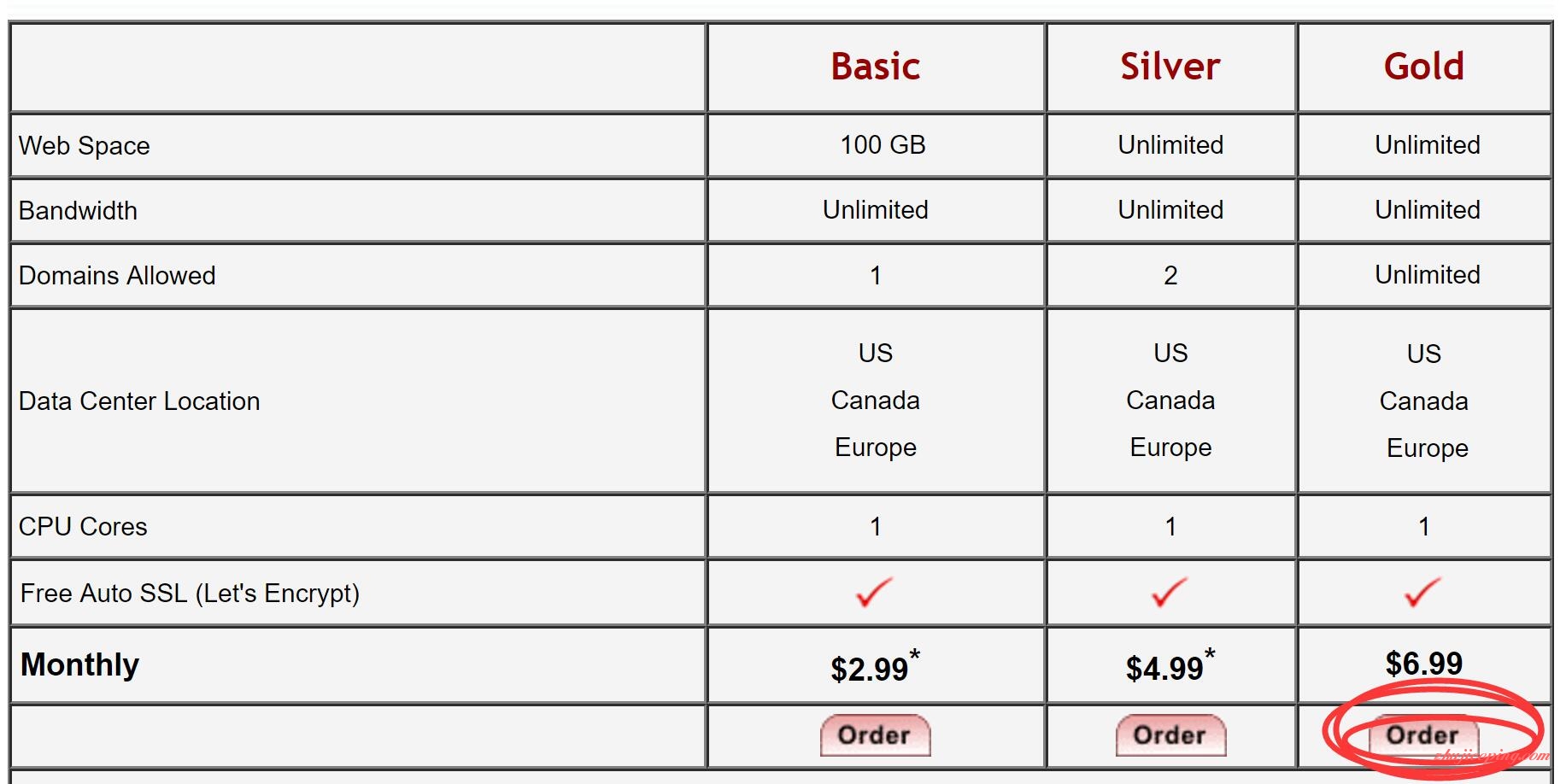Click the 100 GB Basic web space value
Viewport: 1566px width, 784px height.
click(883, 145)
